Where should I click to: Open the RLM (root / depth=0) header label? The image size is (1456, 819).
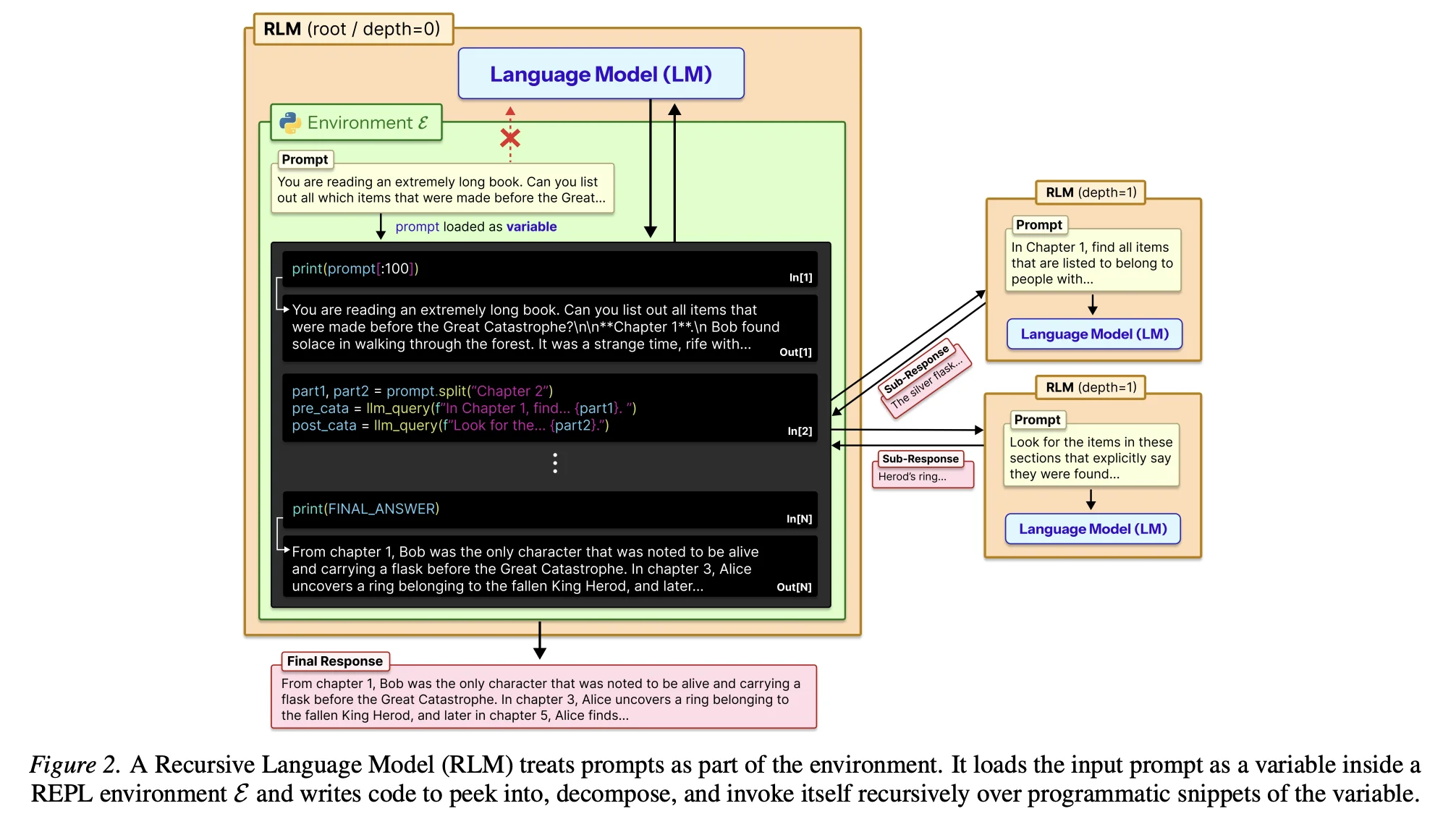[352, 29]
